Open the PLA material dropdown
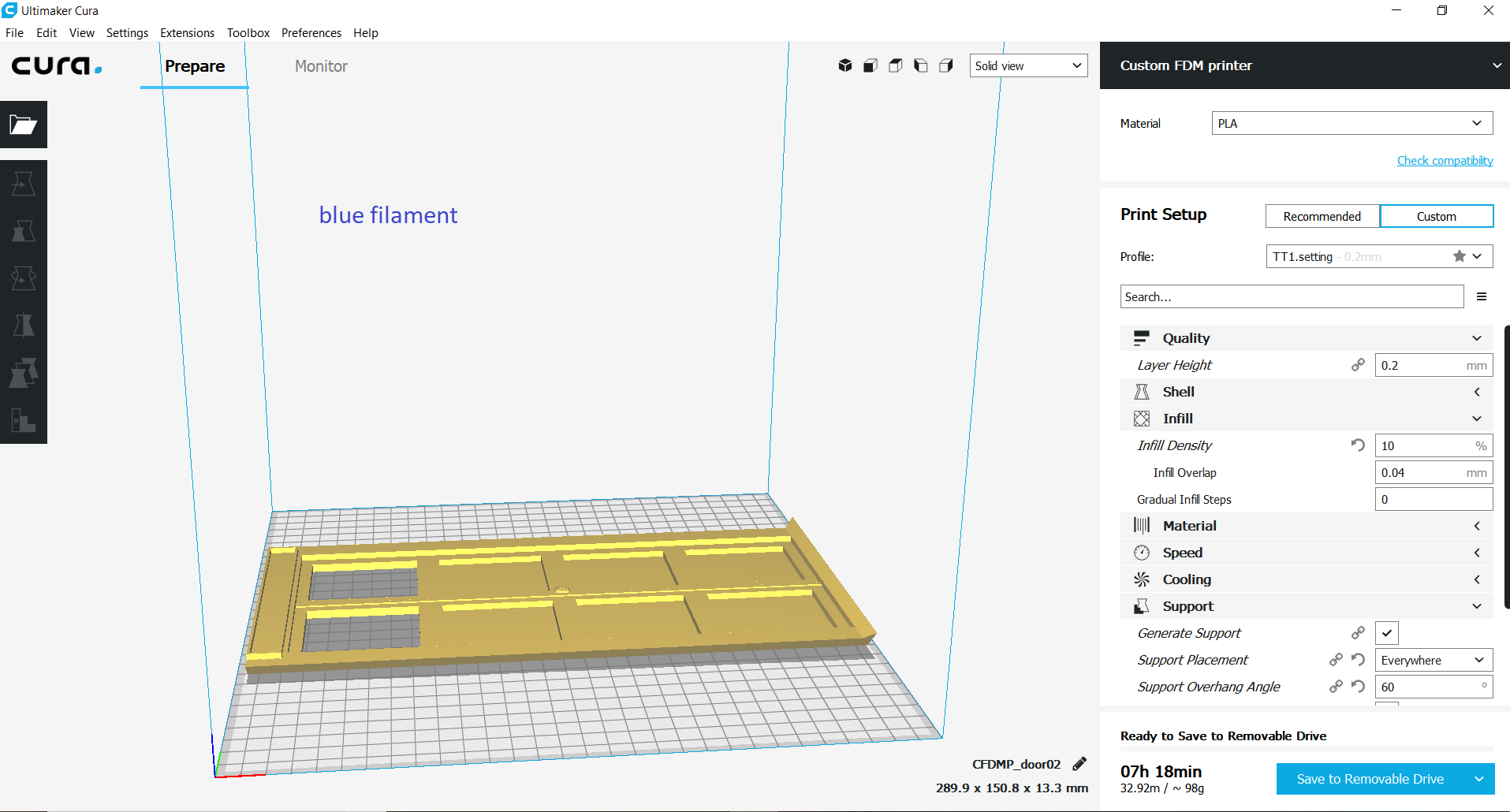1510x812 pixels. 1352,123
